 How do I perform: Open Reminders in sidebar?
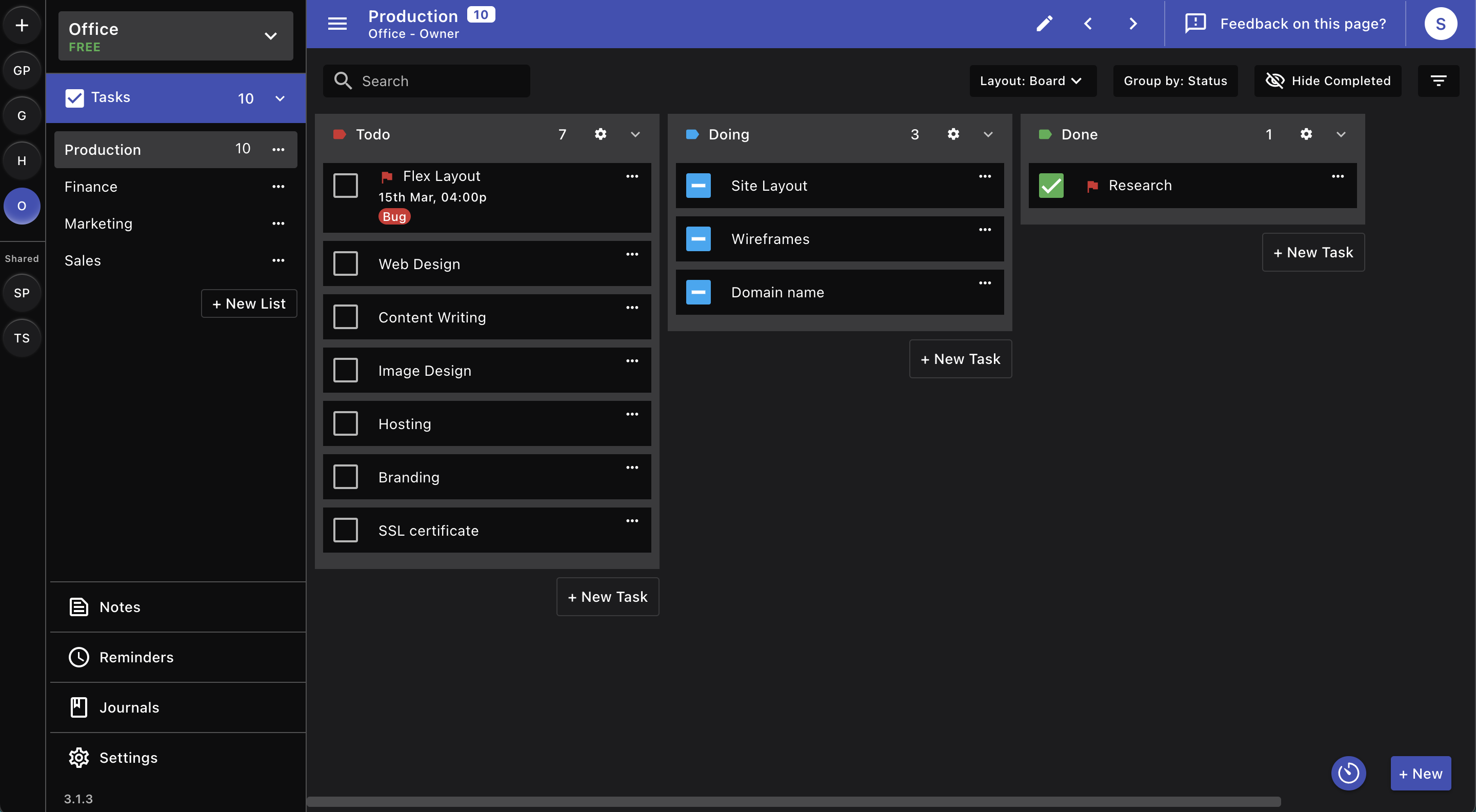click(x=177, y=657)
